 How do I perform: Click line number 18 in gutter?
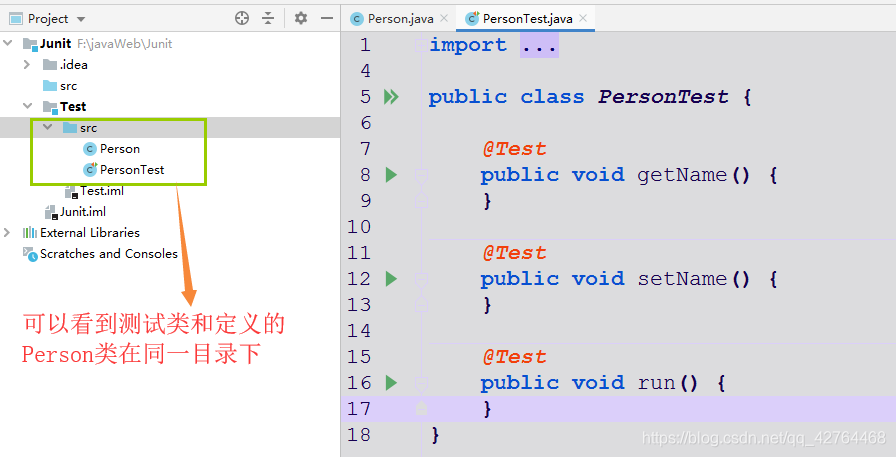coord(359,435)
